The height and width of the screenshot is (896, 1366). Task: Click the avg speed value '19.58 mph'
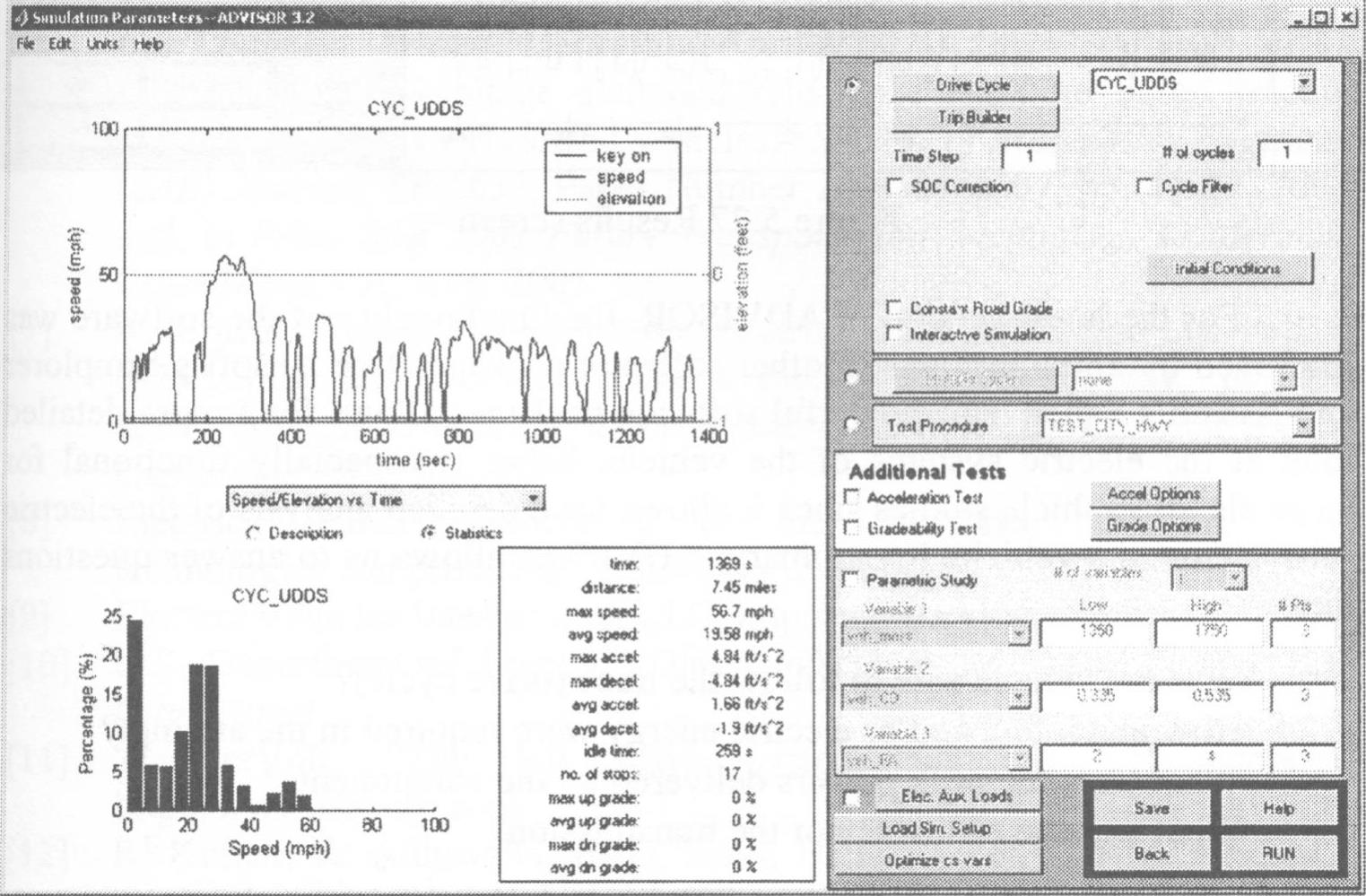[738, 634]
